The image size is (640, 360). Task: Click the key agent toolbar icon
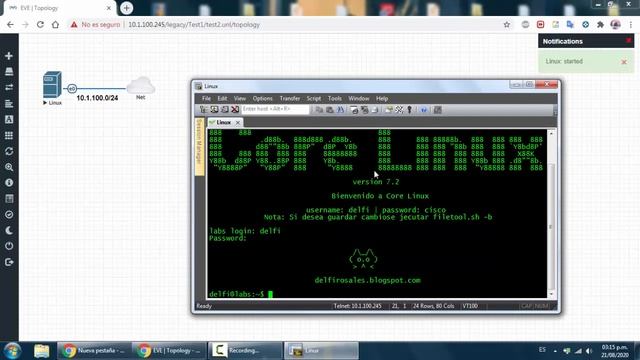coord(409,109)
